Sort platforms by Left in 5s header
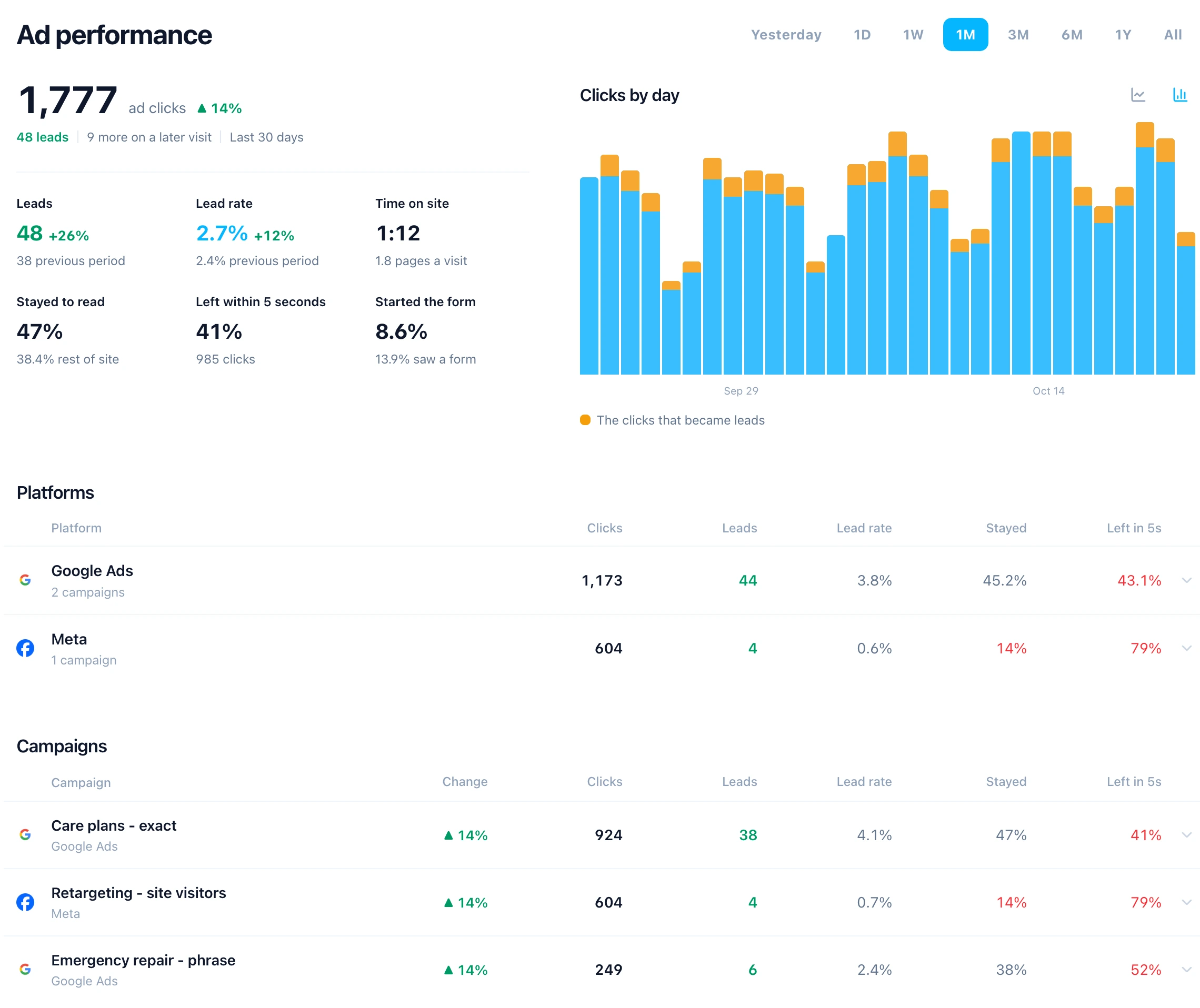 [1134, 528]
